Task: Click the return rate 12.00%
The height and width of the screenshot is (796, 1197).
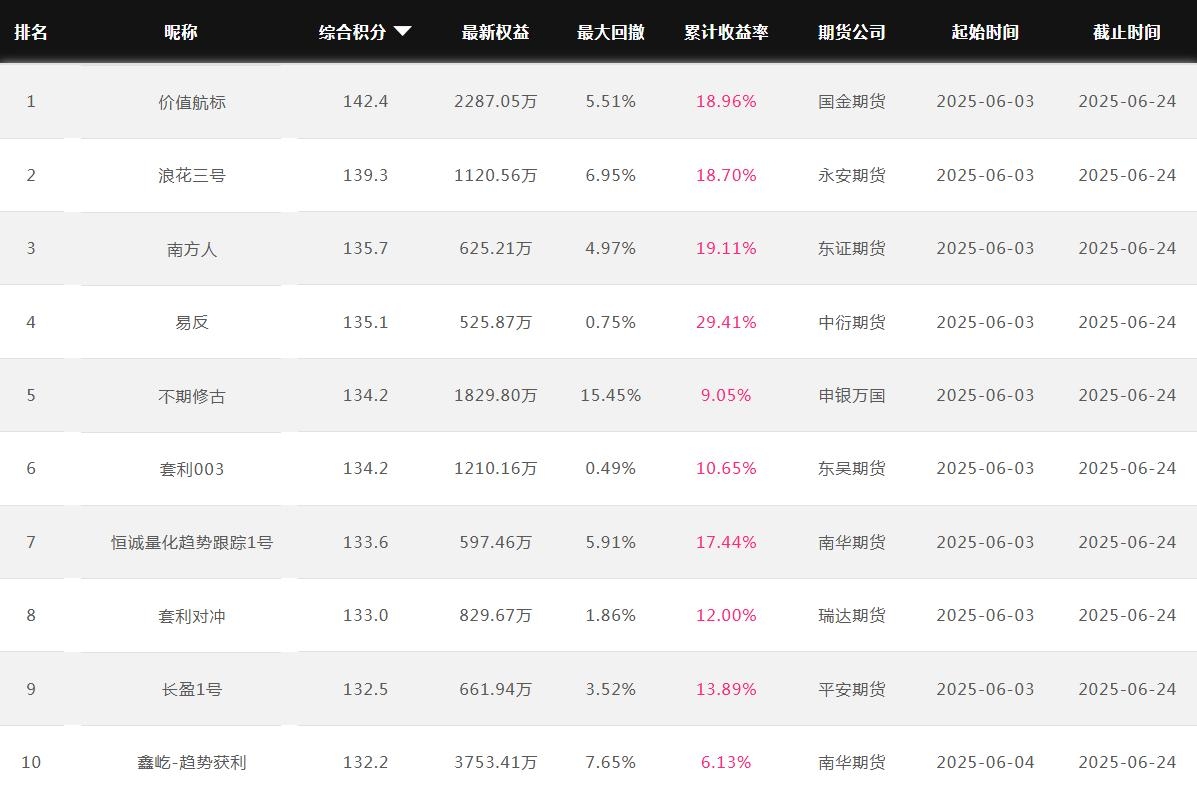Action: tap(726, 615)
